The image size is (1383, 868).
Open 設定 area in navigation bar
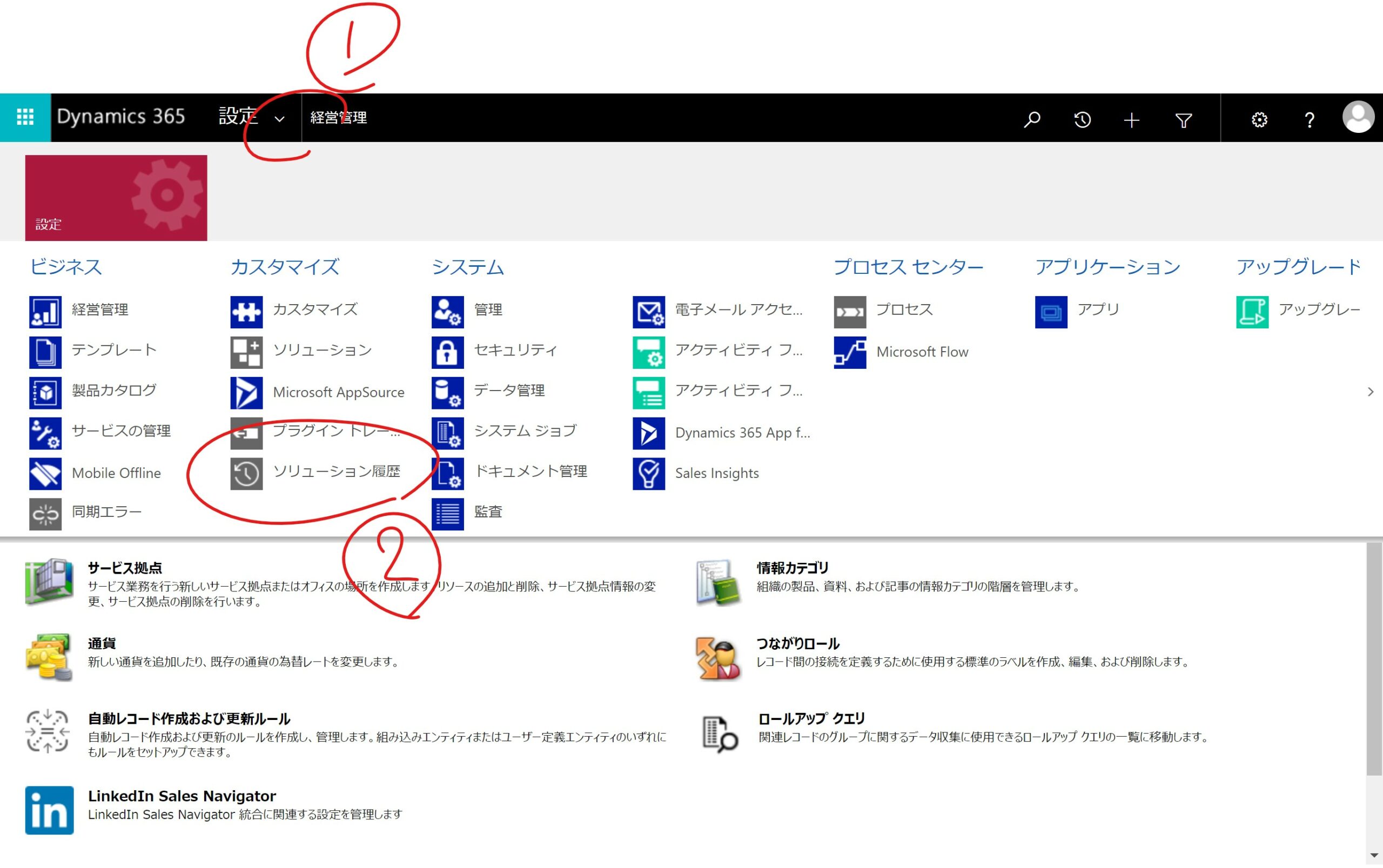[x=238, y=117]
